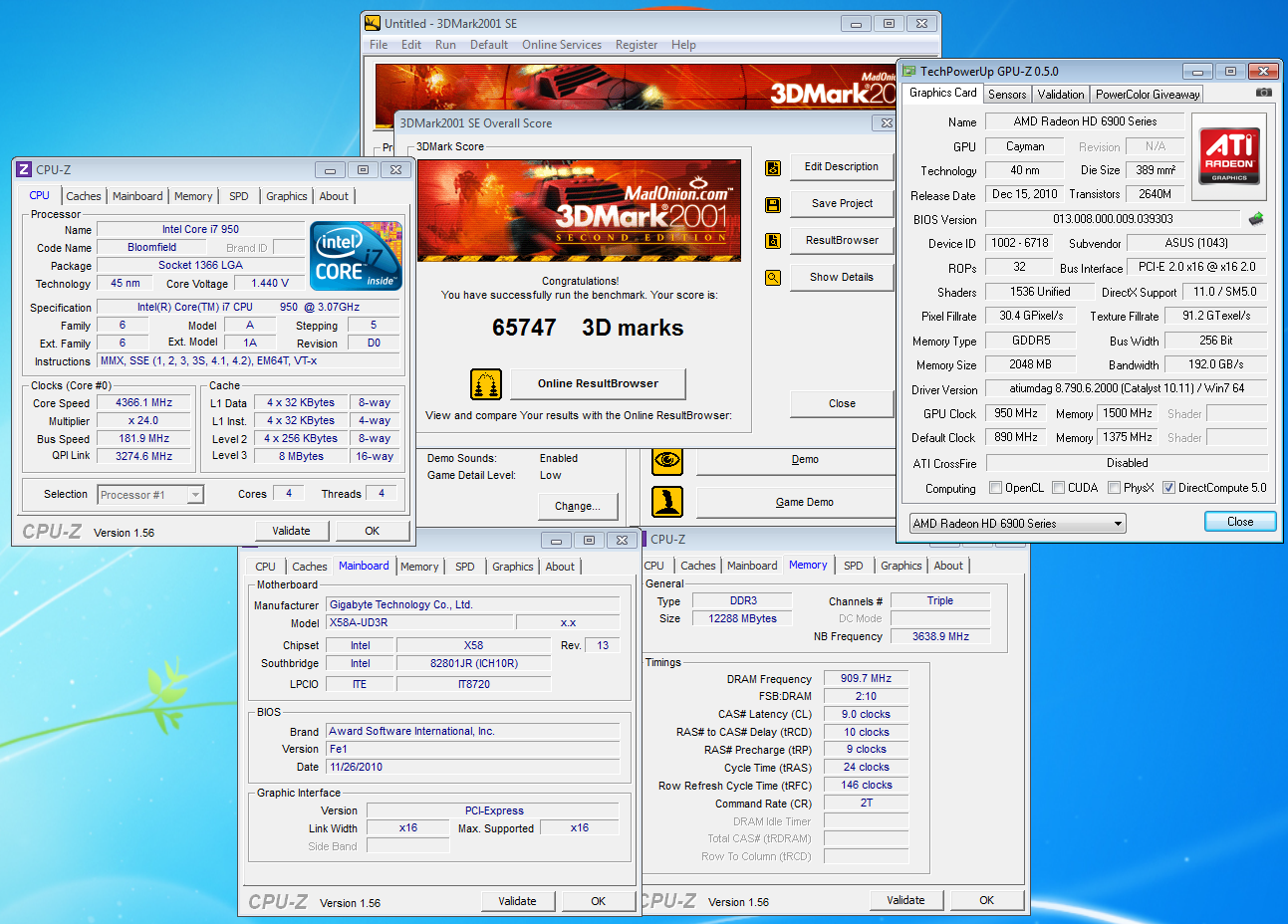1288x924 pixels.
Task: Click the Driver Version field in GPU-Z
Action: pos(1127,388)
